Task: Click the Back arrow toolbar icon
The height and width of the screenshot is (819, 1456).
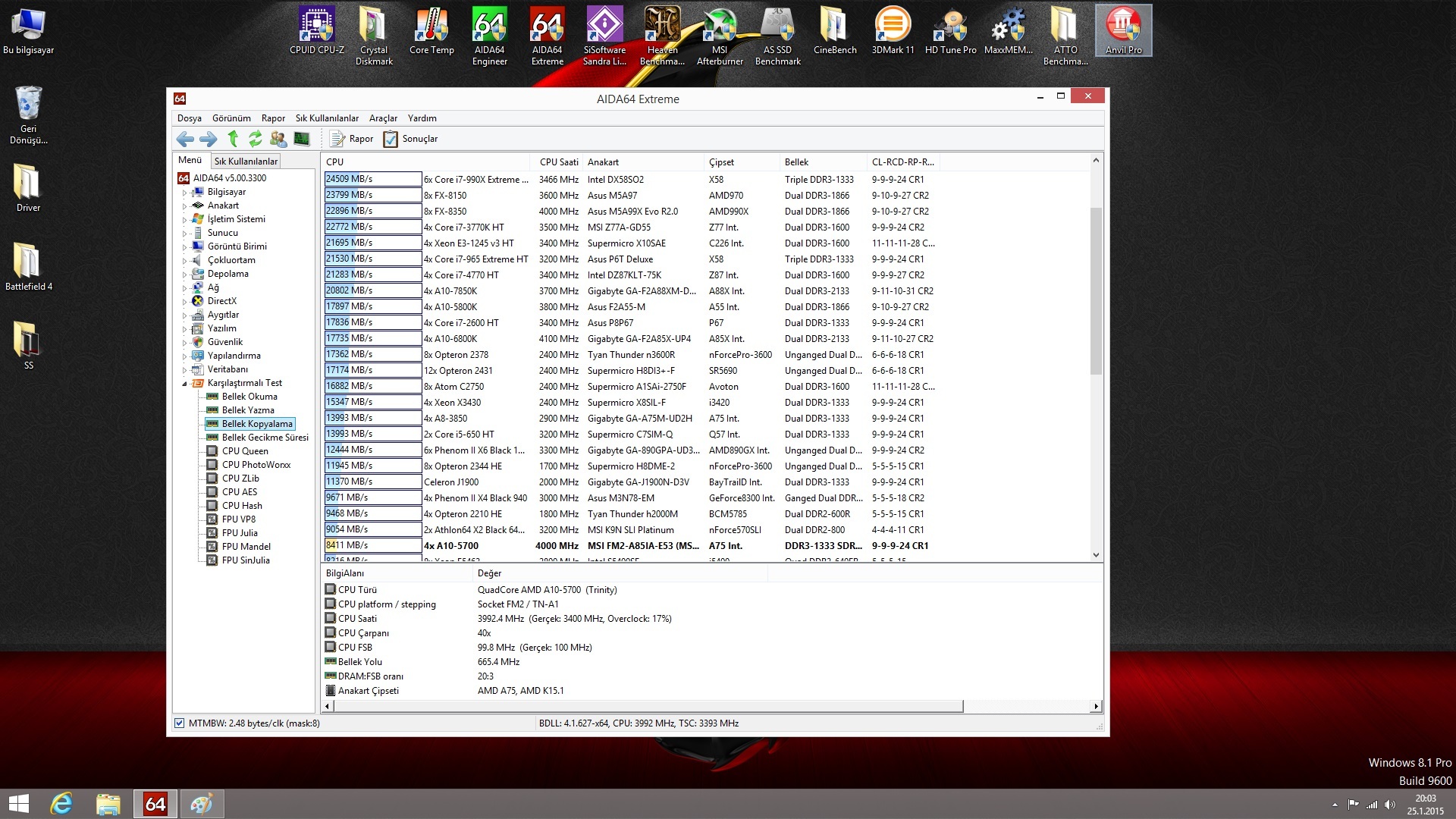Action: click(x=185, y=139)
